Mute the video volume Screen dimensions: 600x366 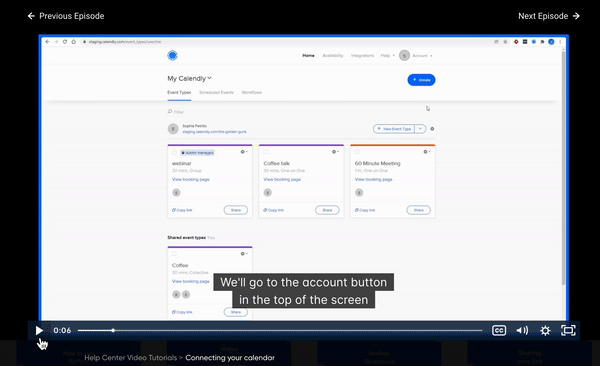pos(522,330)
